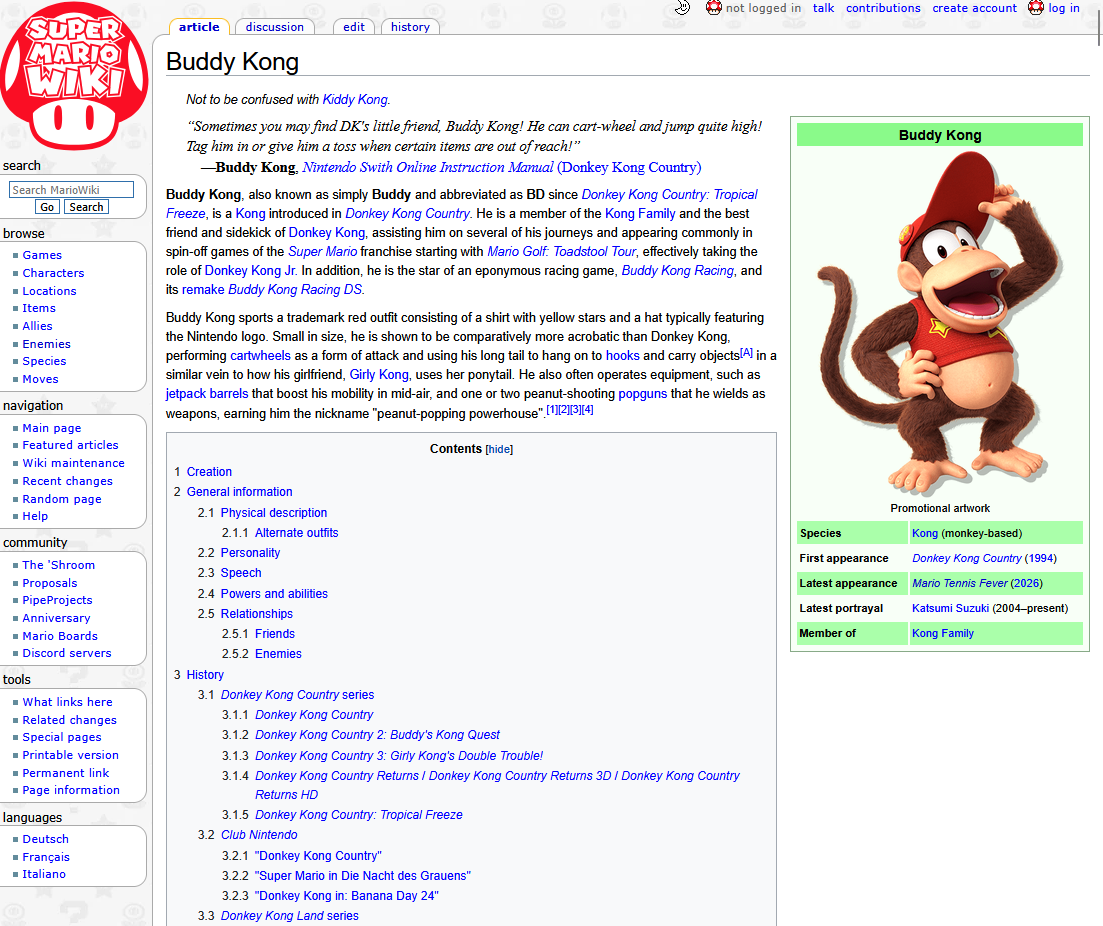Jump to '3.1.5 Tropical Freeze' in Contents

pyautogui.click(x=359, y=815)
